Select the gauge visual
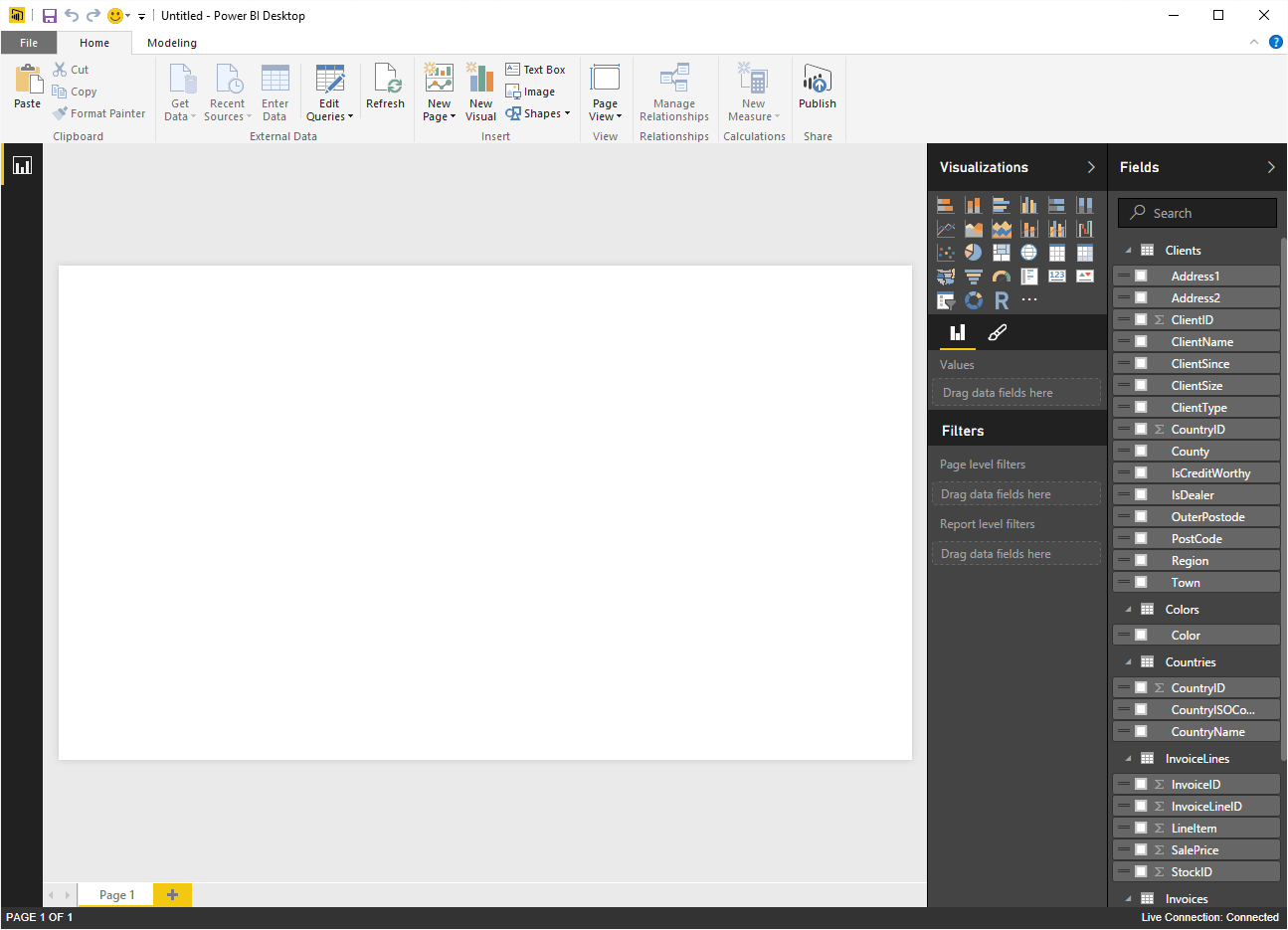Image resolution: width=1288 pixels, height=930 pixels. coord(1002,277)
